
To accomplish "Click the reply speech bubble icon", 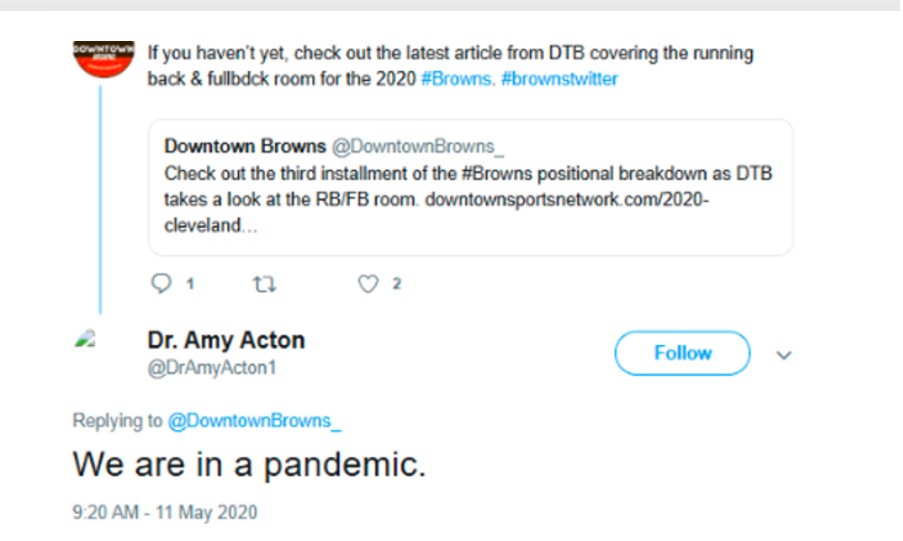I will click(161, 284).
